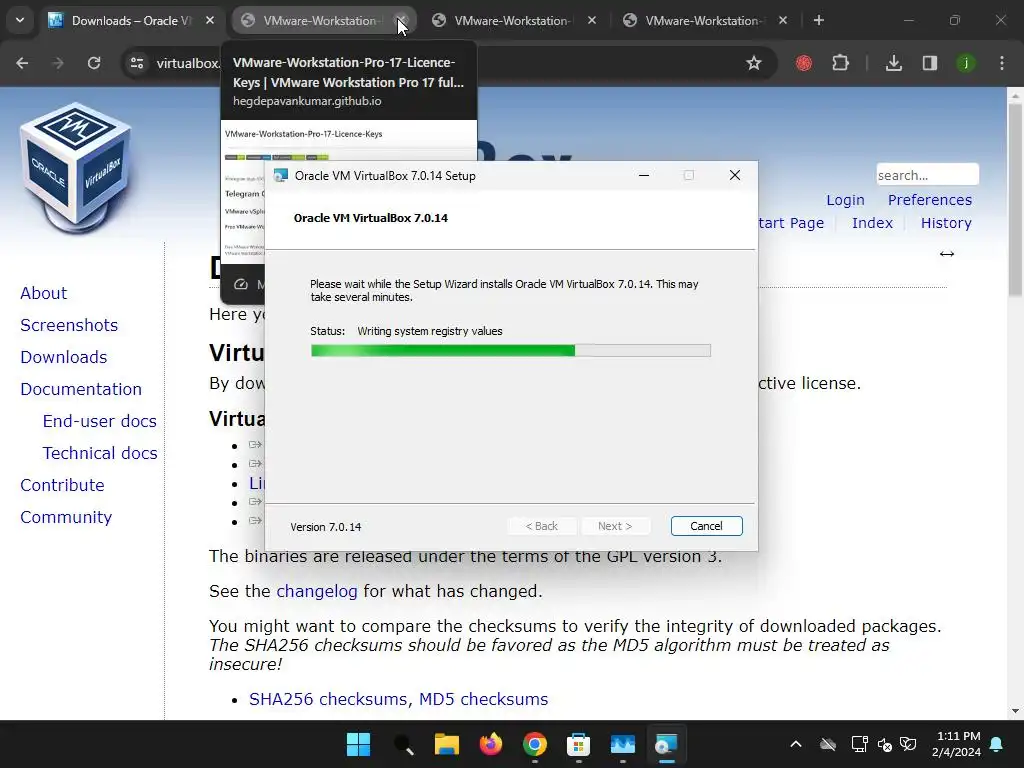This screenshot has width=1024, height=768.
Task: Open the Extensions puzzle menu
Action: 840,63
